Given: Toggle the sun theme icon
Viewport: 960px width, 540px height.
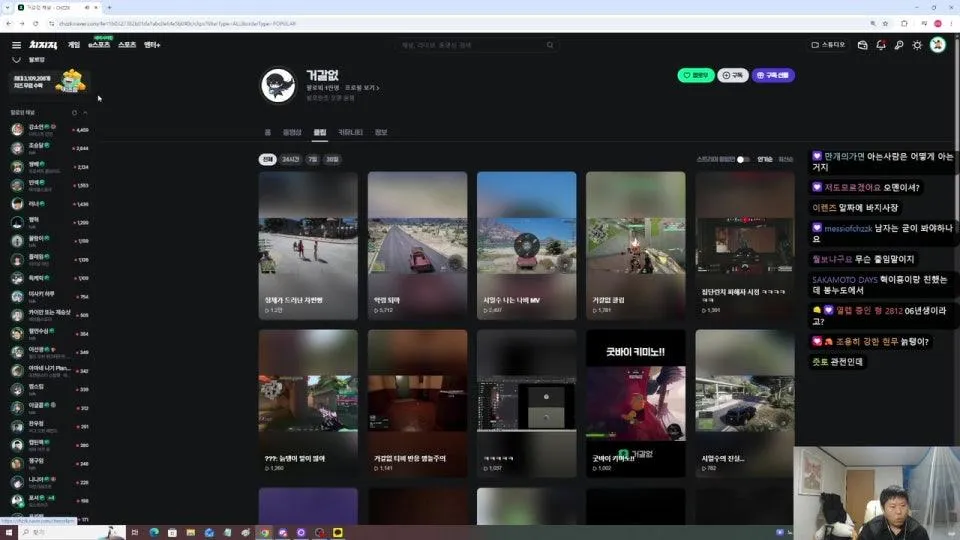Looking at the screenshot, I should [x=917, y=45].
